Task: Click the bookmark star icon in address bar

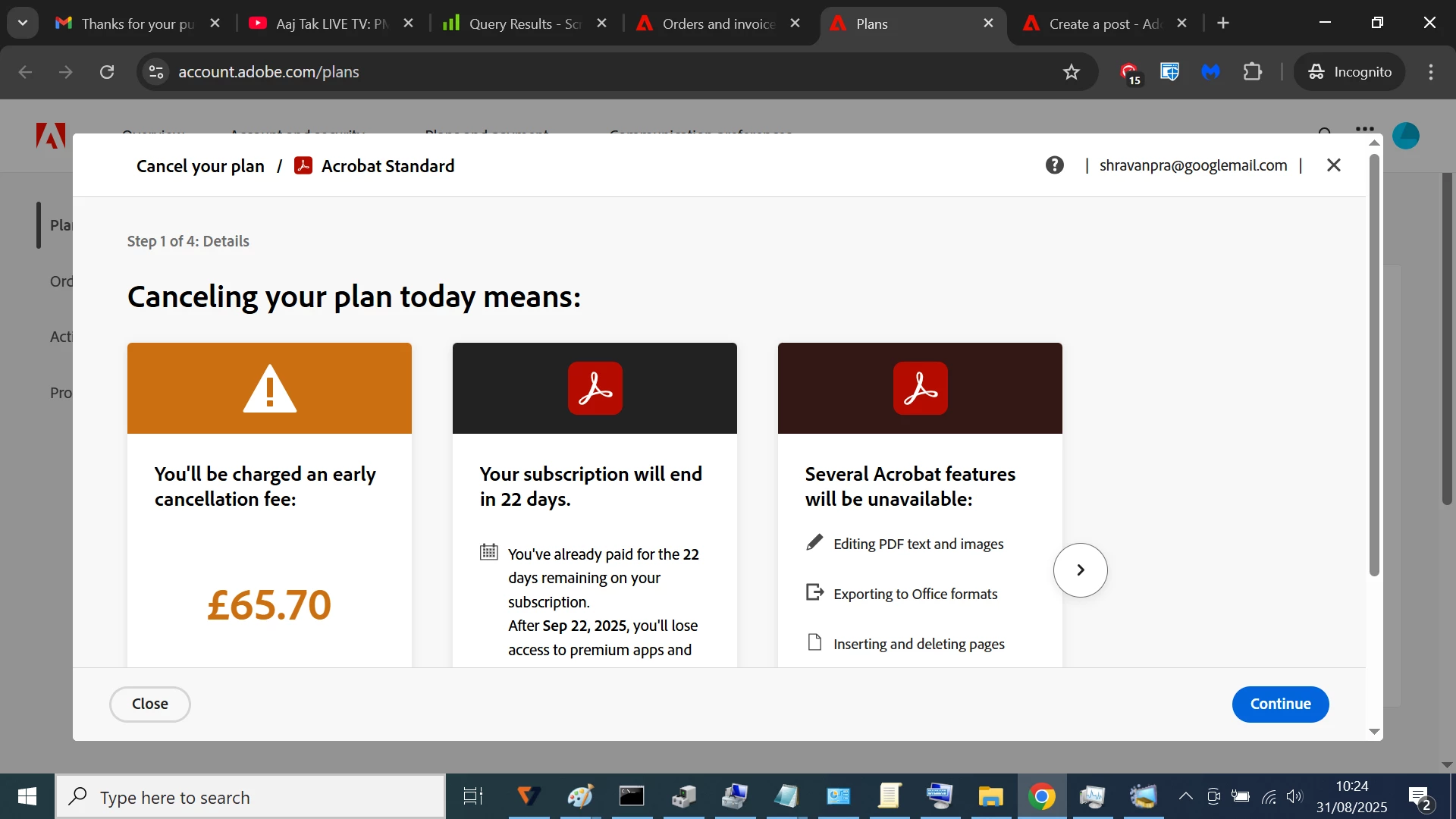Action: click(1071, 72)
